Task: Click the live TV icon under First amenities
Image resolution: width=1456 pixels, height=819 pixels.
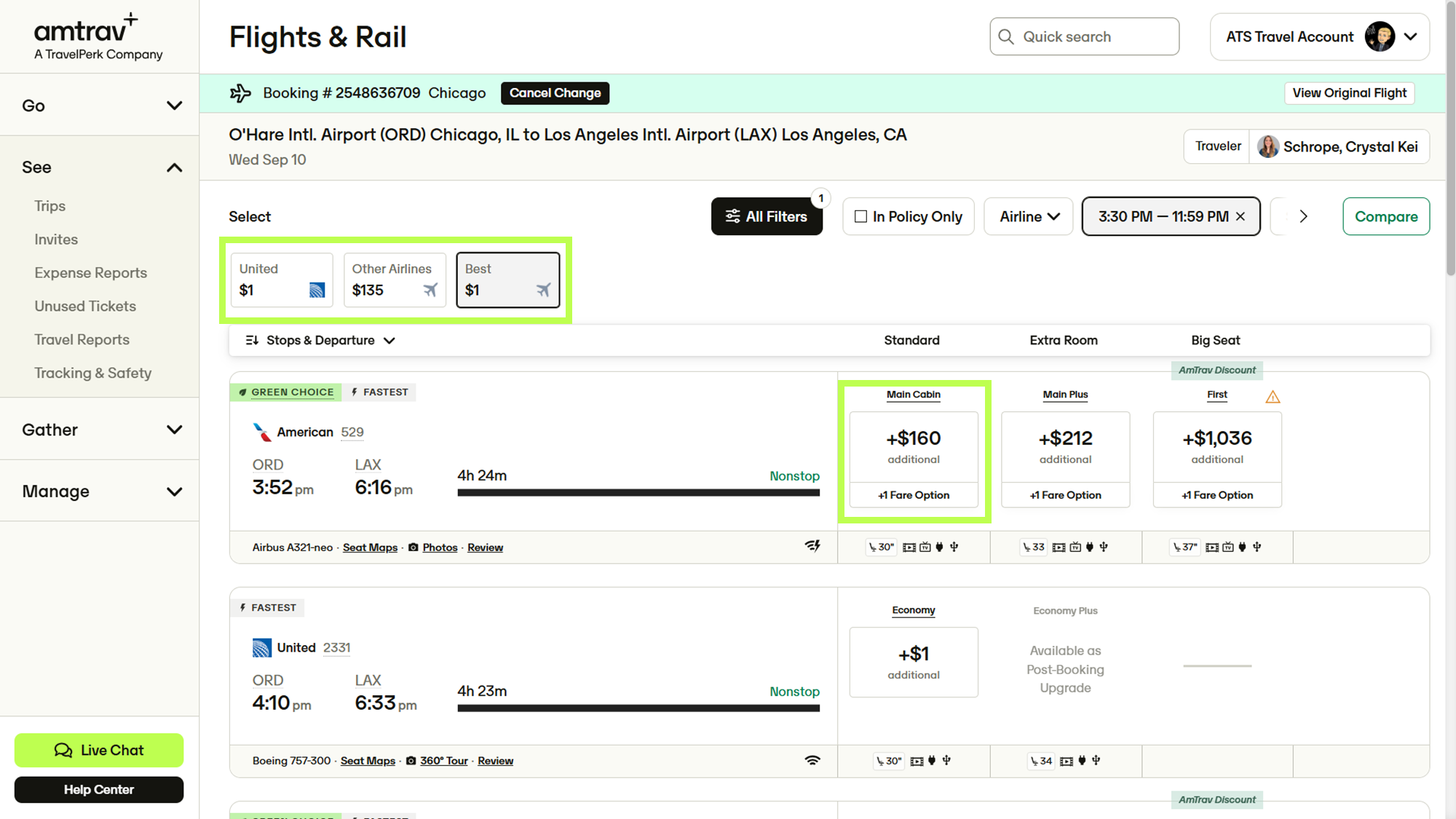Action: (1228, 547)
